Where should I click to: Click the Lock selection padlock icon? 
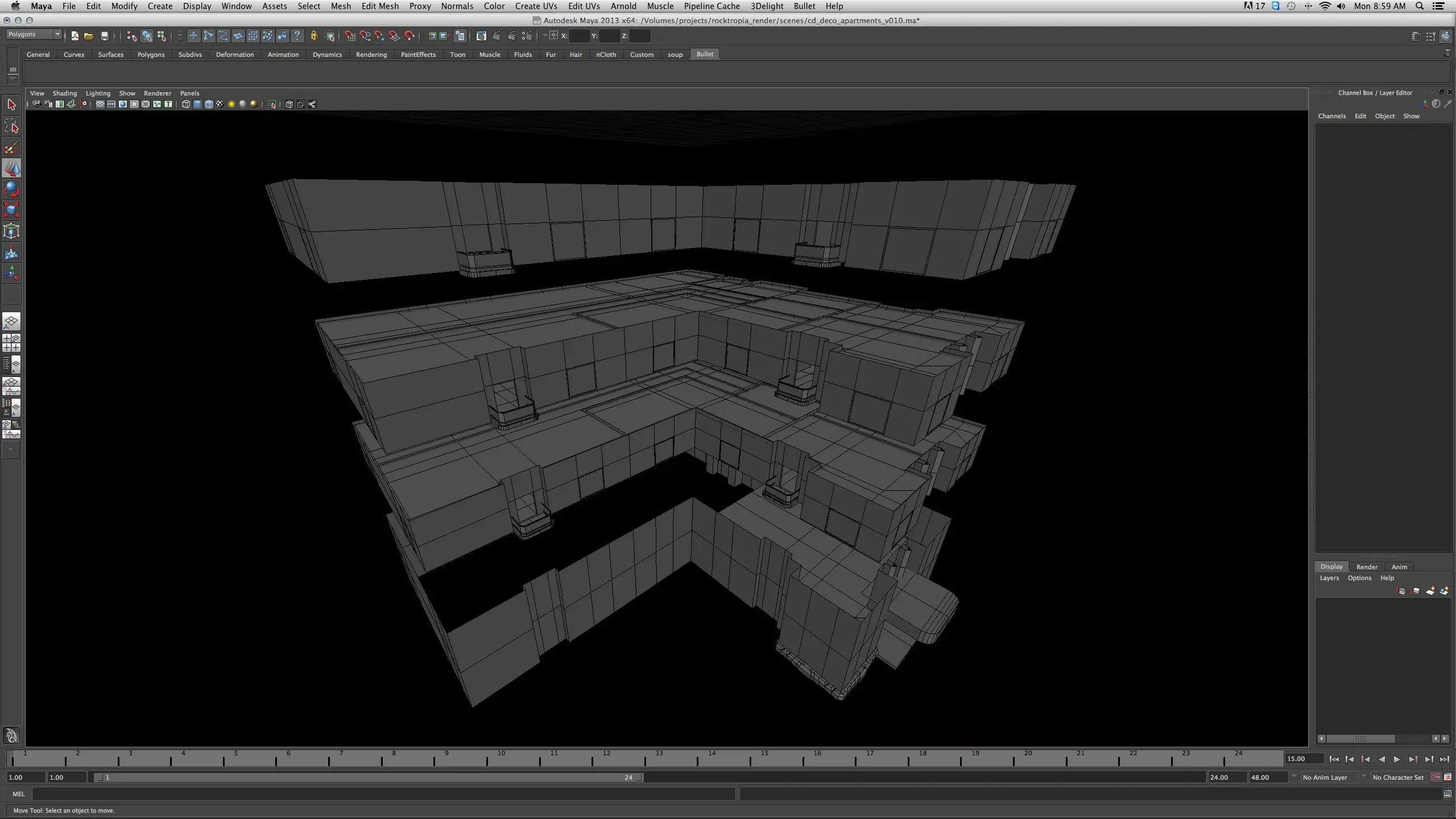[x=313, y=36]
